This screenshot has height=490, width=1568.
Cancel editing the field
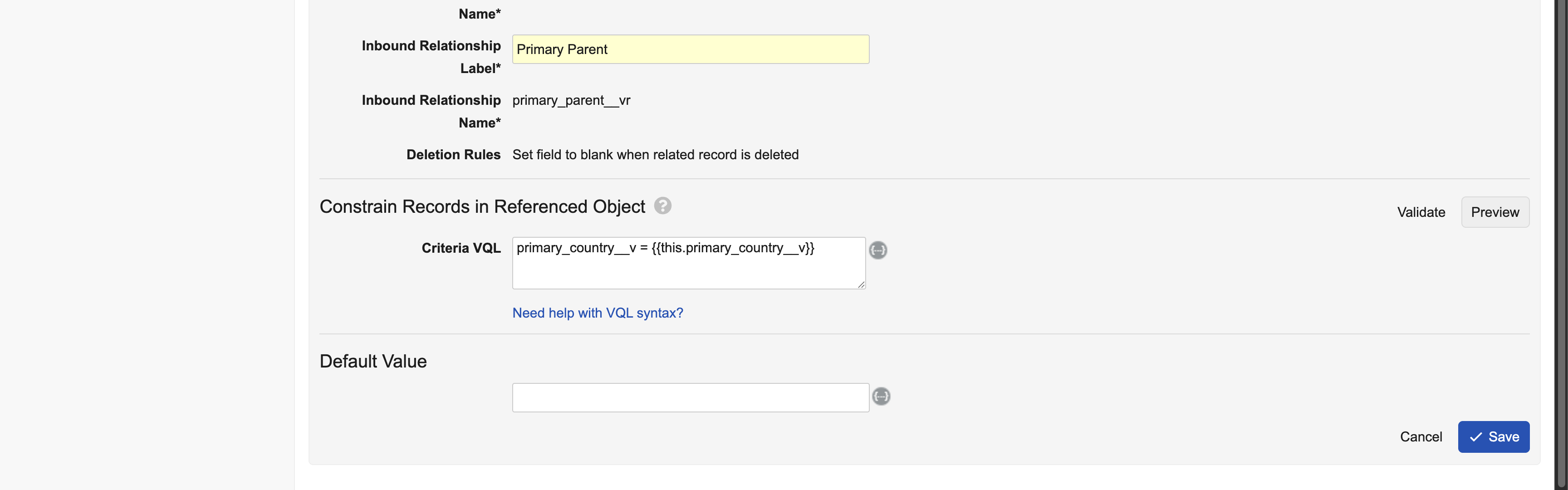pyautogui.click(x=1420, y=436)
